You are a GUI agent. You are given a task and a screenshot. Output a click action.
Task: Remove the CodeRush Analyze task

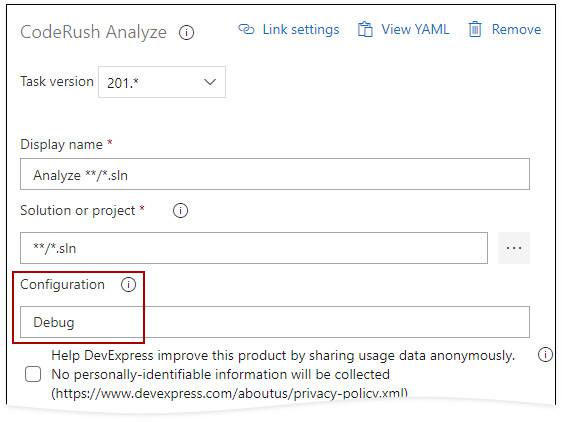pos(516,29)
